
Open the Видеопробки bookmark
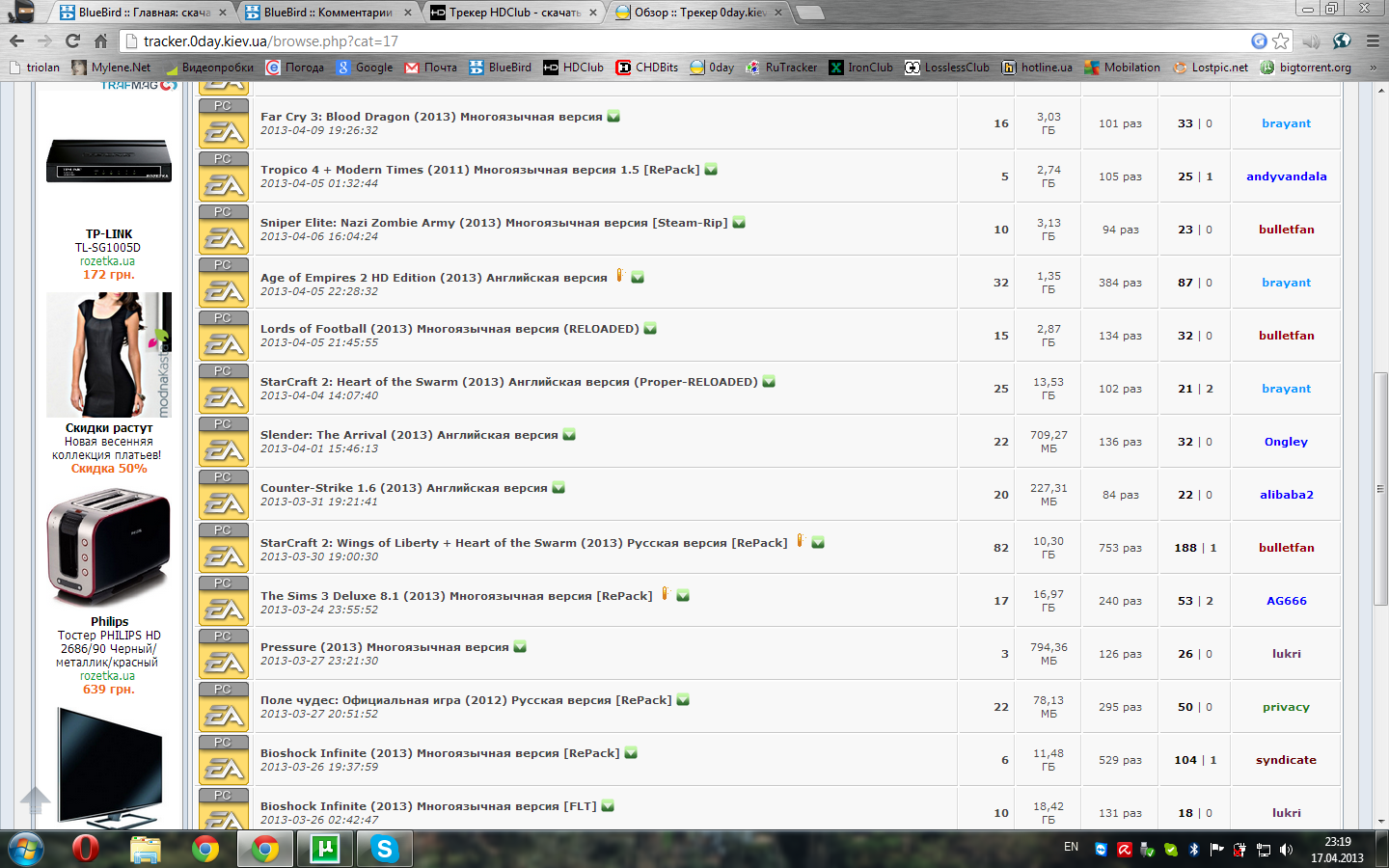tap(208, 68)
